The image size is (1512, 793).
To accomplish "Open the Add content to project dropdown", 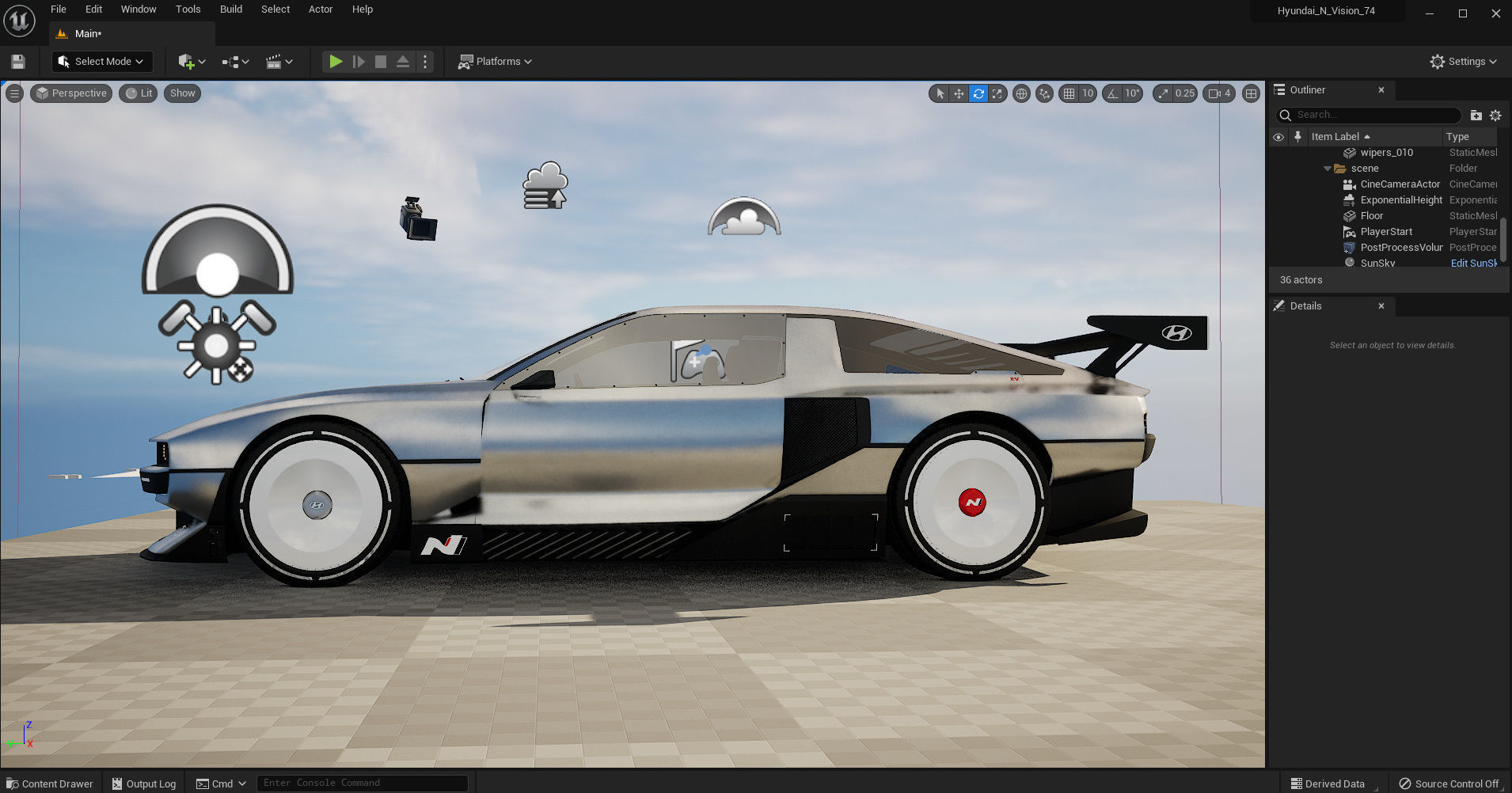I will coord(192,62).
